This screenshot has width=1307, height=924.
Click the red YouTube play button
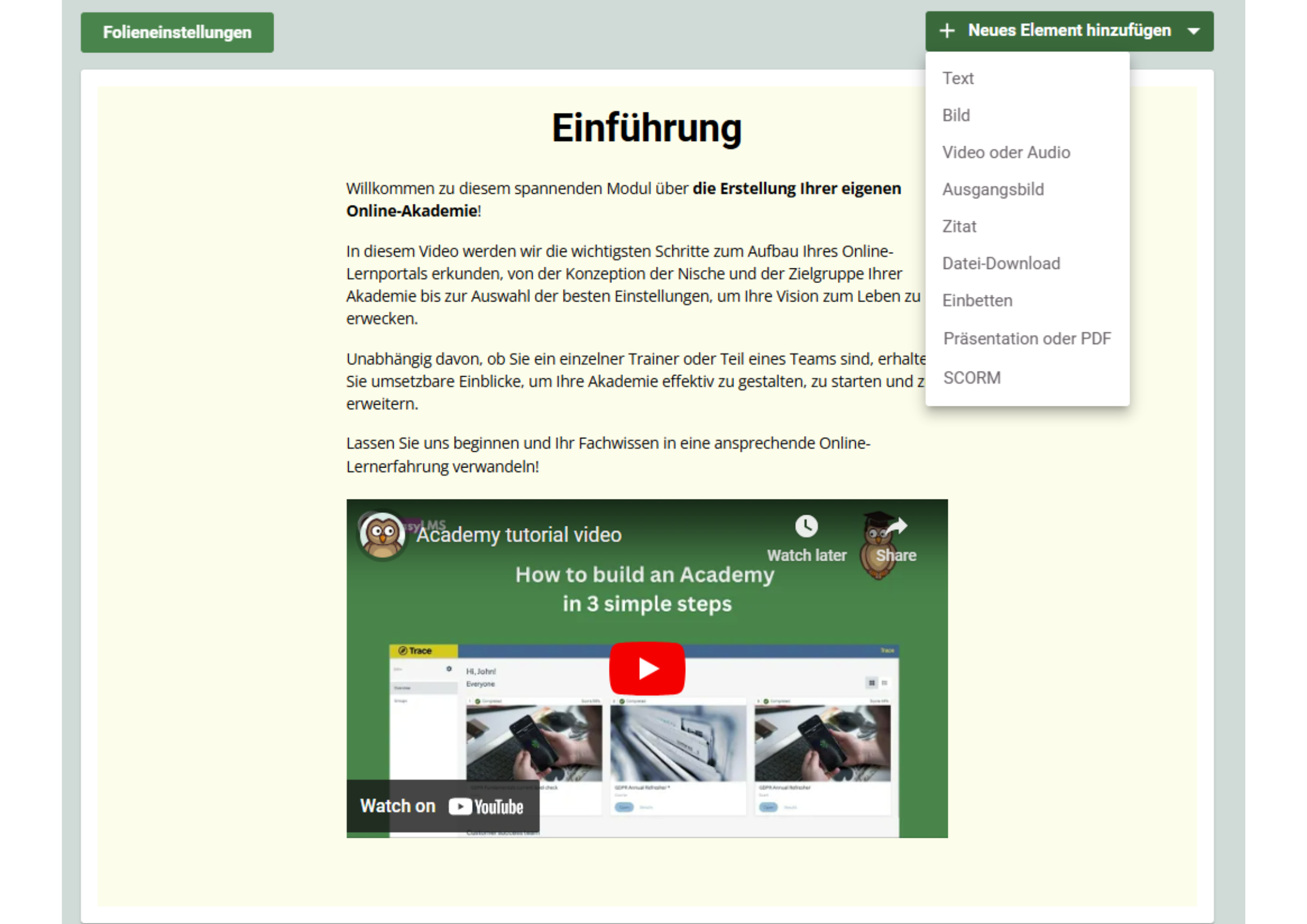coord(647,668)
